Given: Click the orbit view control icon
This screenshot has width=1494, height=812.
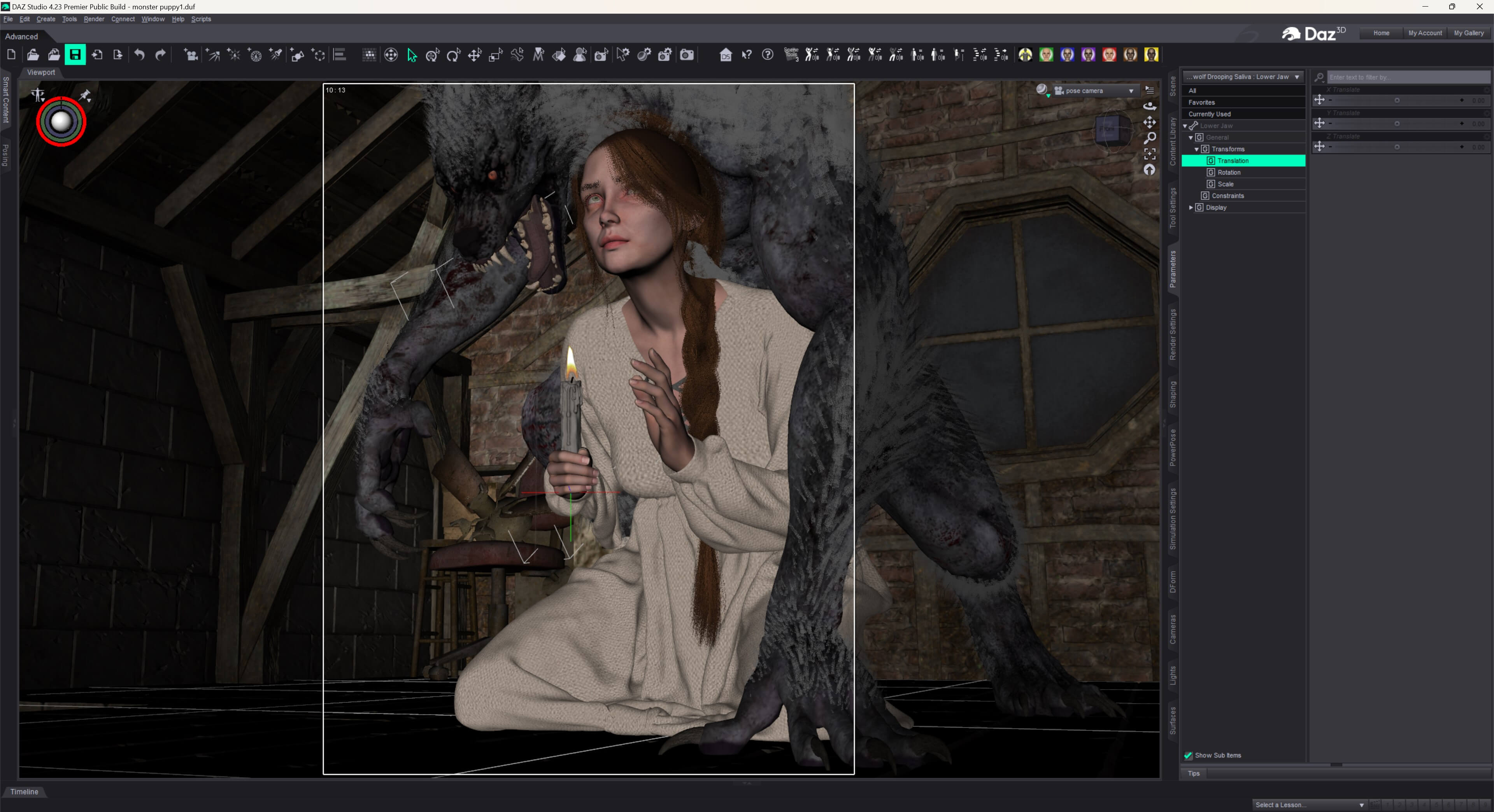Looking at the screenshot, I should click(x=1150, y=106).
